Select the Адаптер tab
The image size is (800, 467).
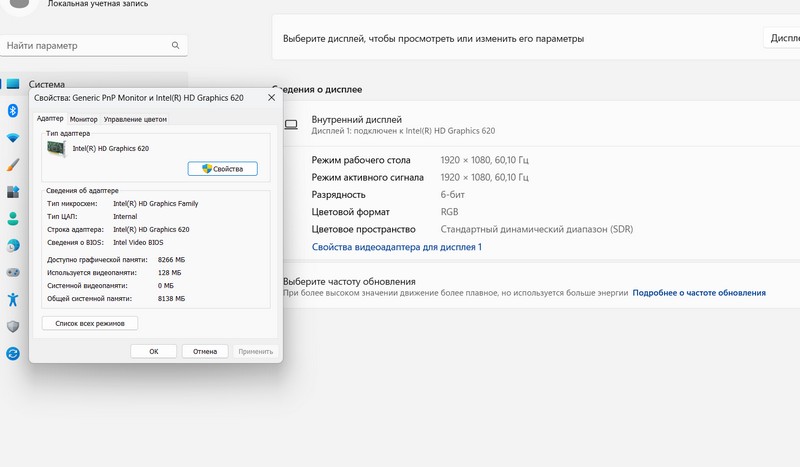pos(49,119)
